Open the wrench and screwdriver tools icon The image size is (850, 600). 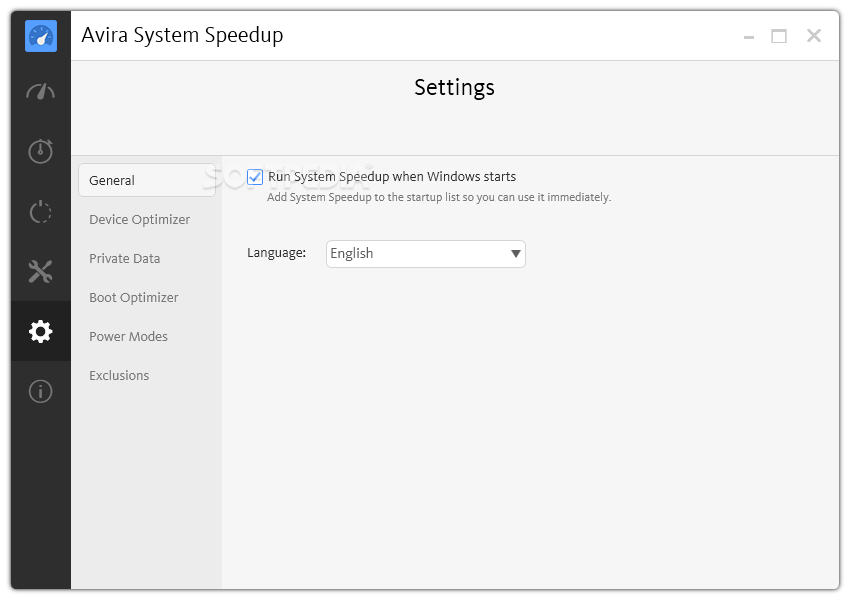tap(41, 272)
